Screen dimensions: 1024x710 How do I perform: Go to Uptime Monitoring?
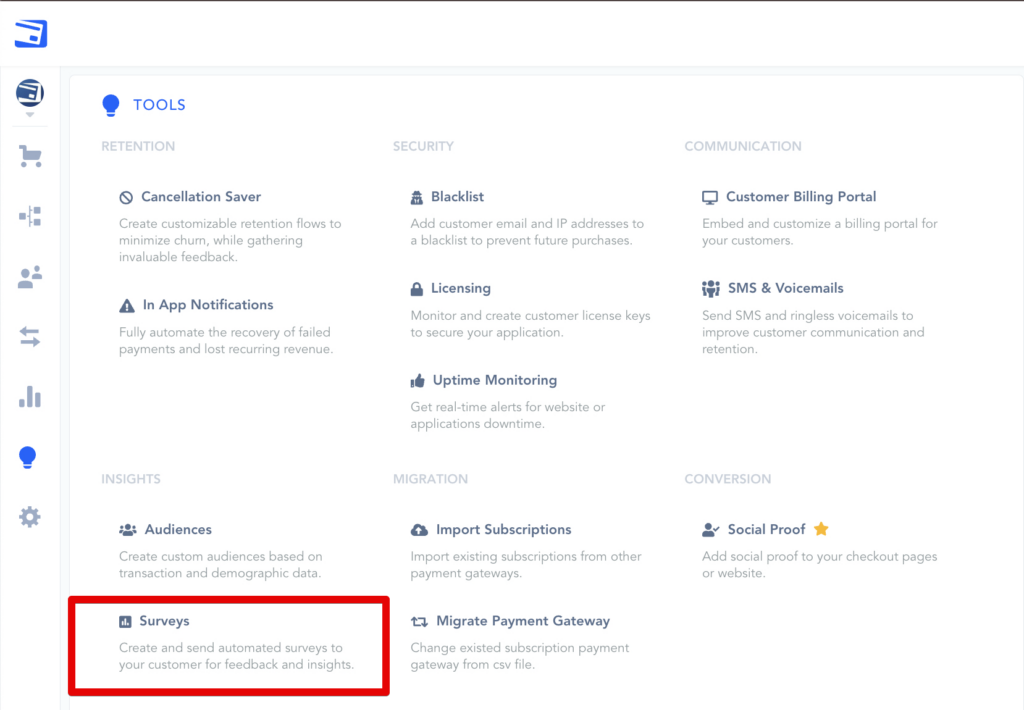tap(494, 380)
